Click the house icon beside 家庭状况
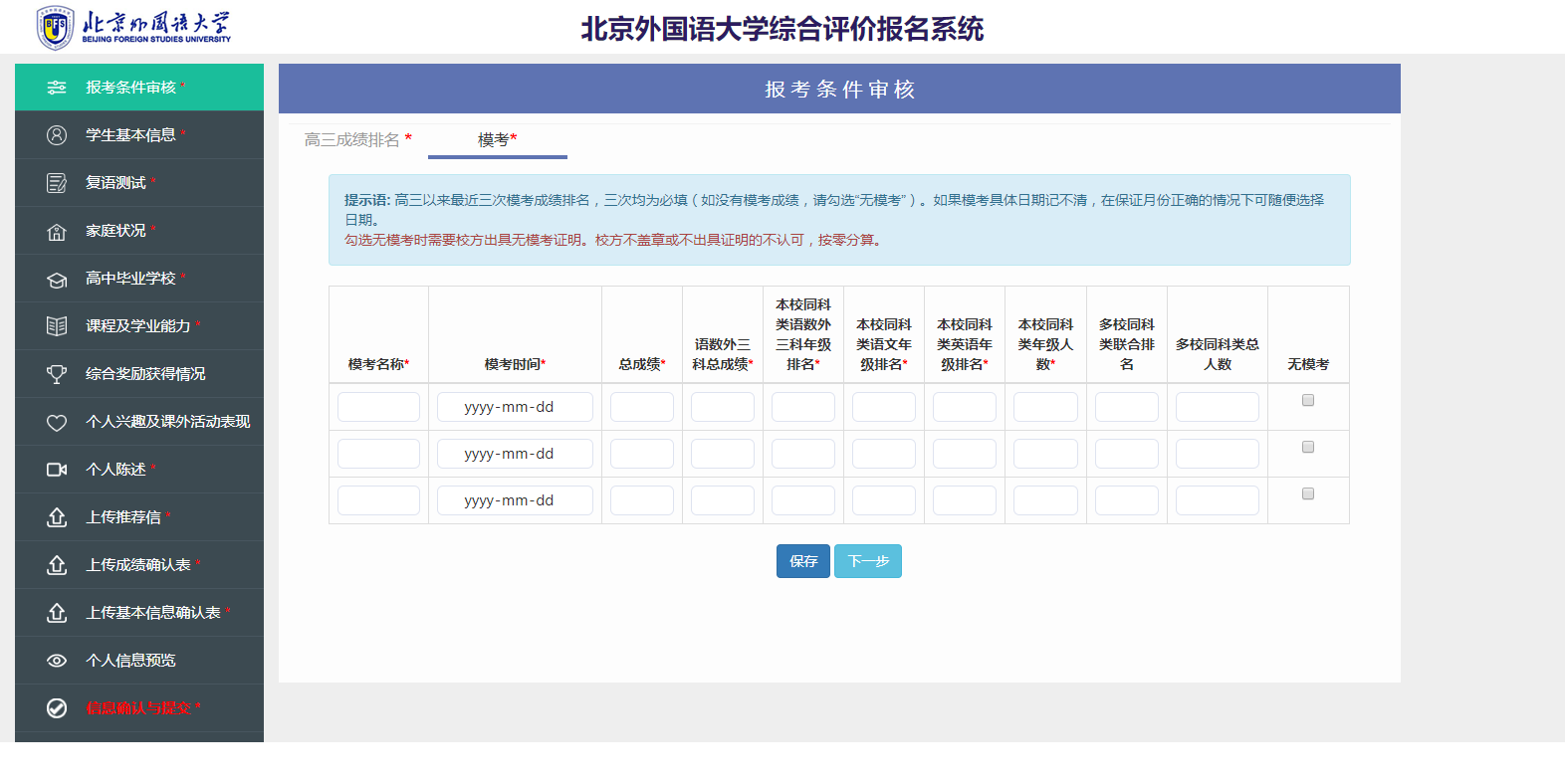 [x=57, y=232]
